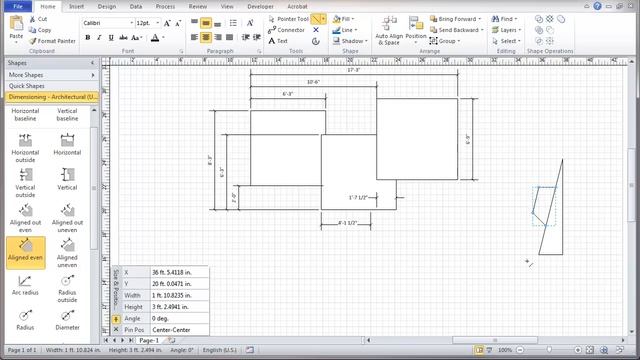Select the Connector tool
The width and height of the screenshot is (640, 360).
tap(286, 30)
